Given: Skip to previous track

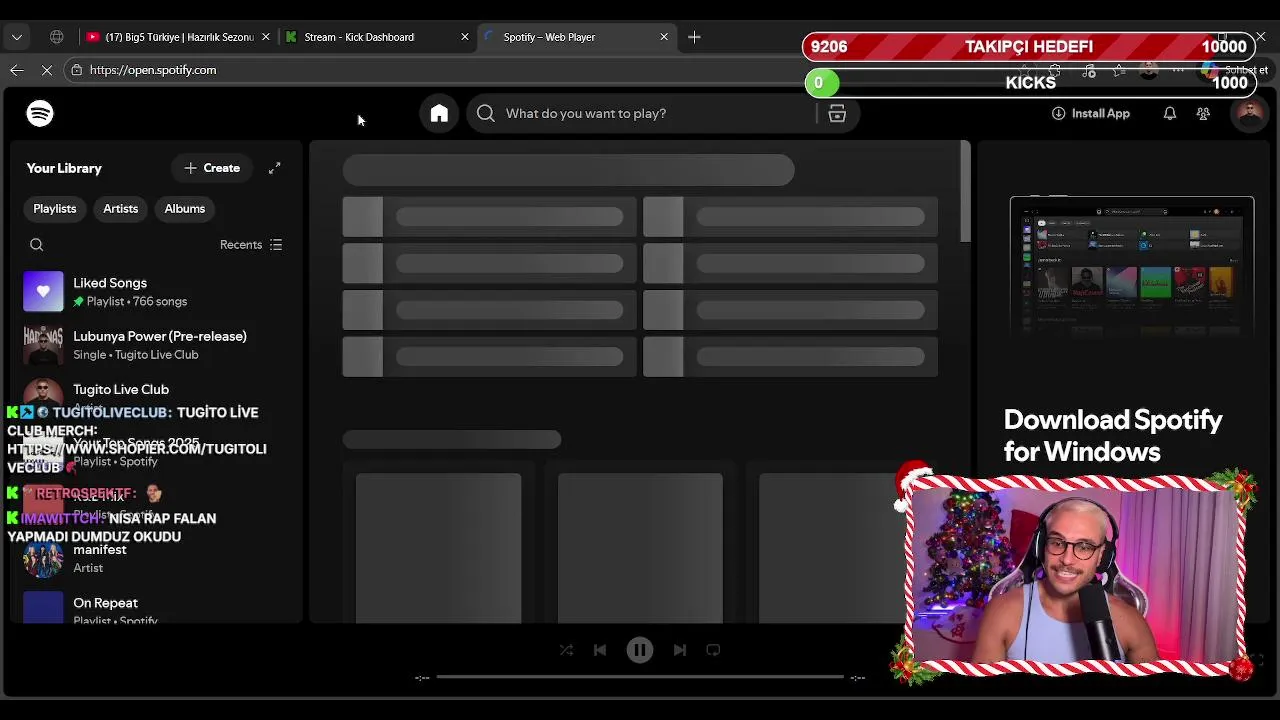Looking at the screenshot, I should (600, 650).
